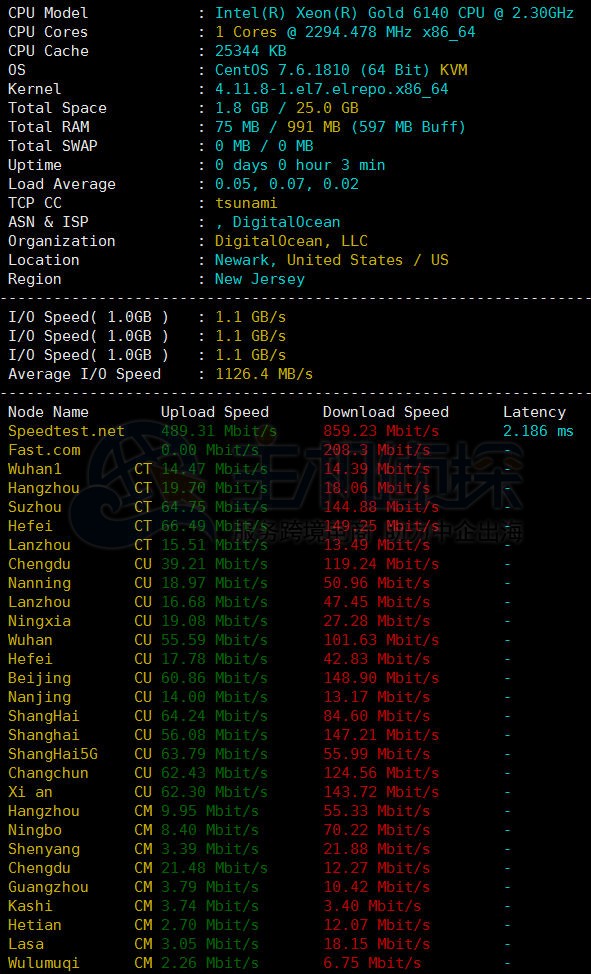
Task: Select Location value Newark, United States / US
Action: (x=331, y=260)
